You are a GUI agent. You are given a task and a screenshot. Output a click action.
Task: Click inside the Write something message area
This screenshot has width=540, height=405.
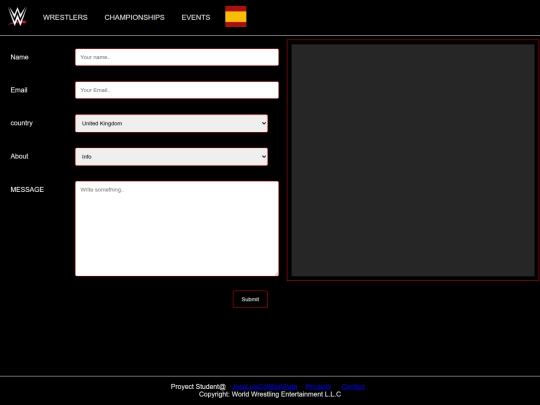click(x=177, y=229)
